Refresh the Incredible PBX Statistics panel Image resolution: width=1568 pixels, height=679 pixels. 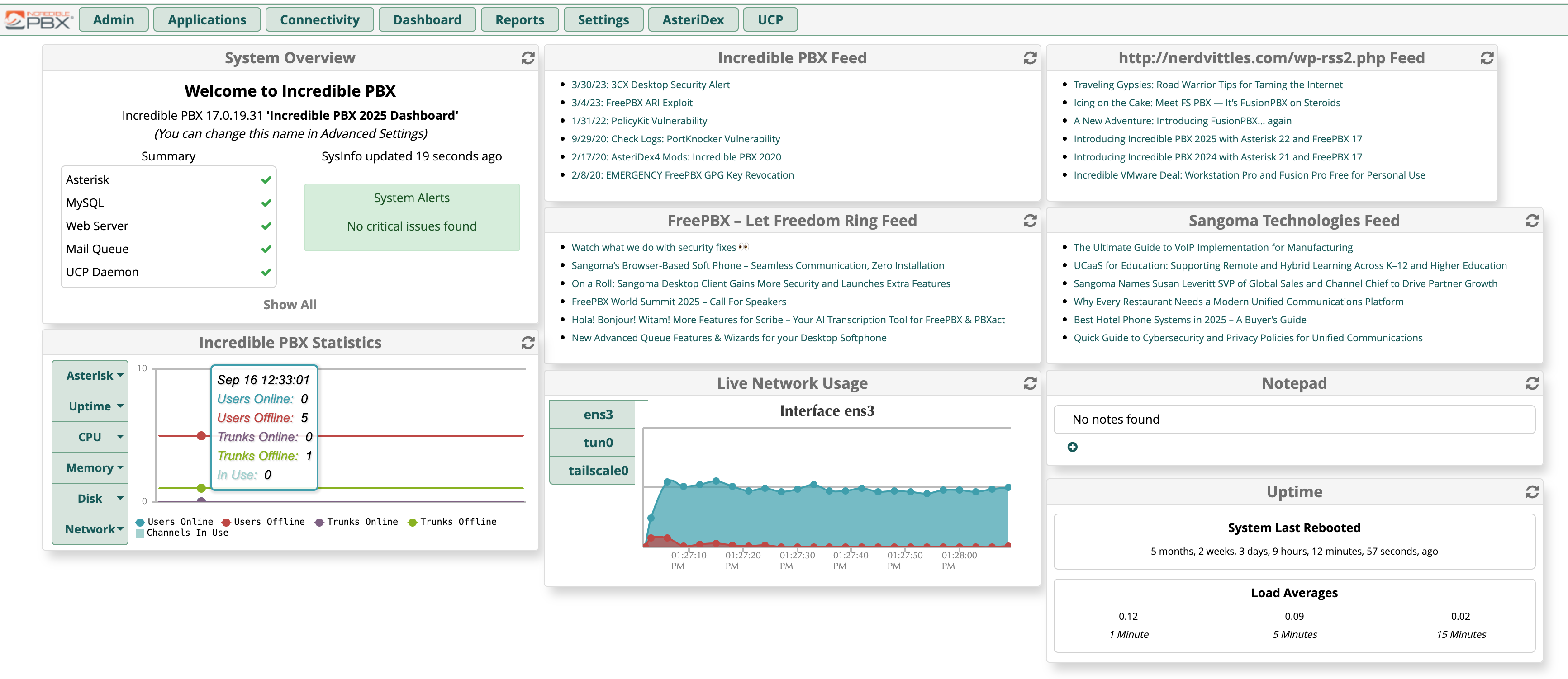527,343
